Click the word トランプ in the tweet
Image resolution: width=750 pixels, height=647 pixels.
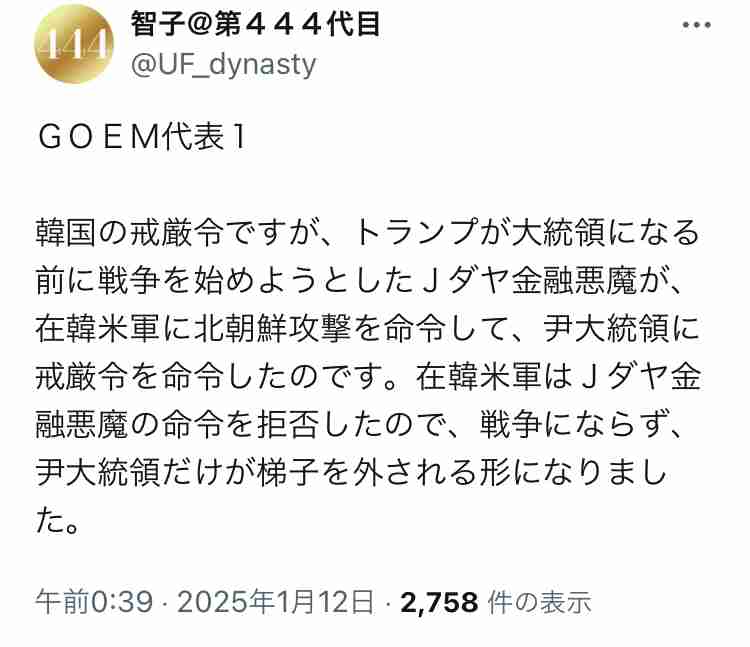pos(416,232)
